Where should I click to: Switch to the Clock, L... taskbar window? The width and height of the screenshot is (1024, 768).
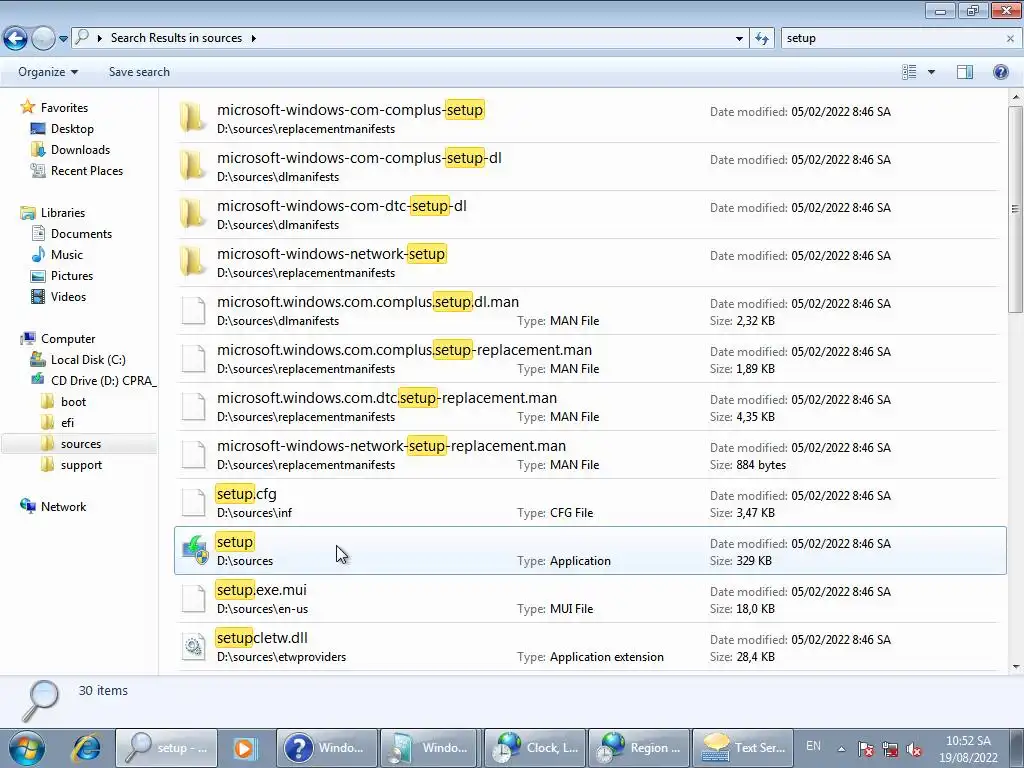[x=535, y=748]
